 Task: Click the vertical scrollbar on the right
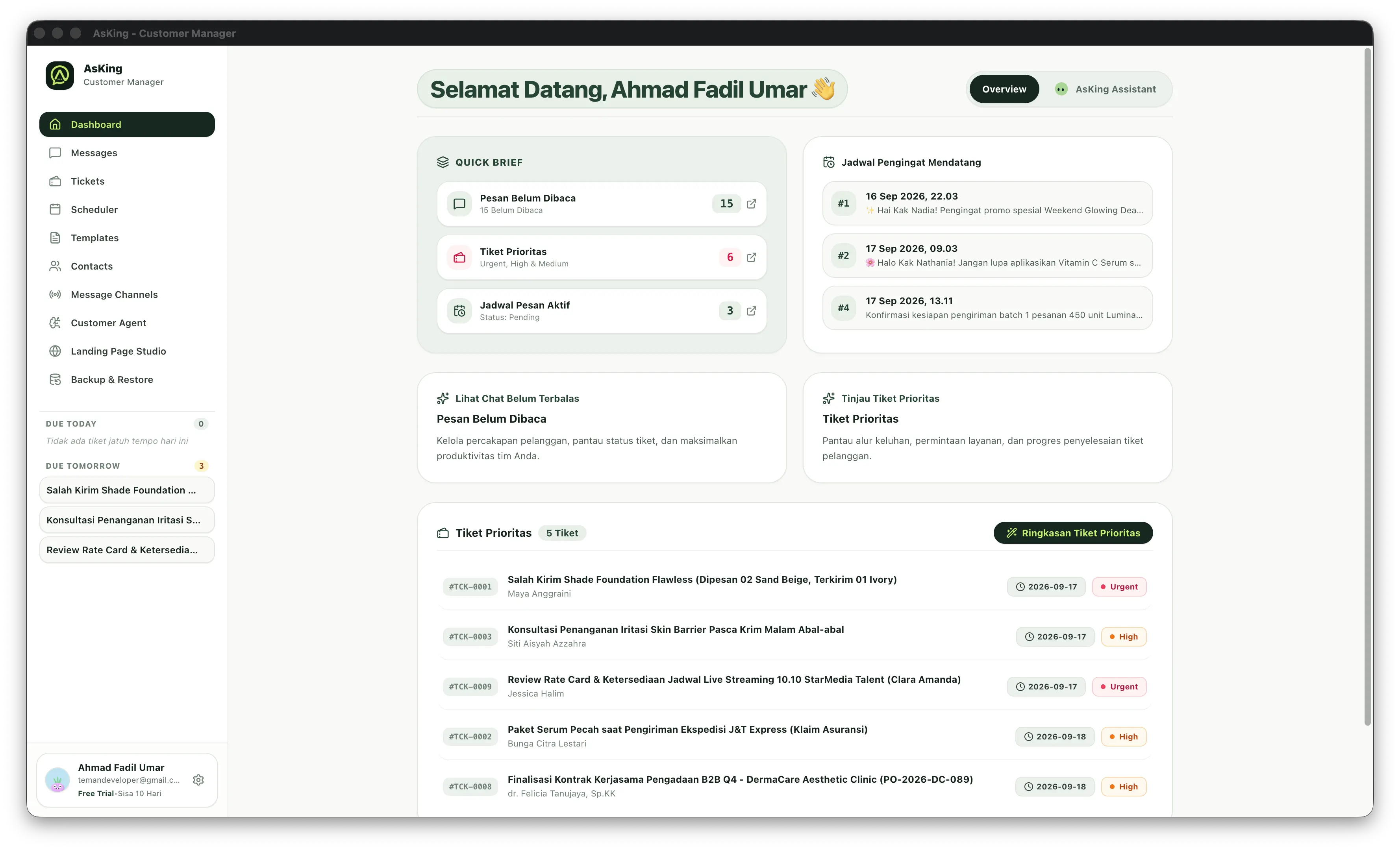click(1368, 387)
